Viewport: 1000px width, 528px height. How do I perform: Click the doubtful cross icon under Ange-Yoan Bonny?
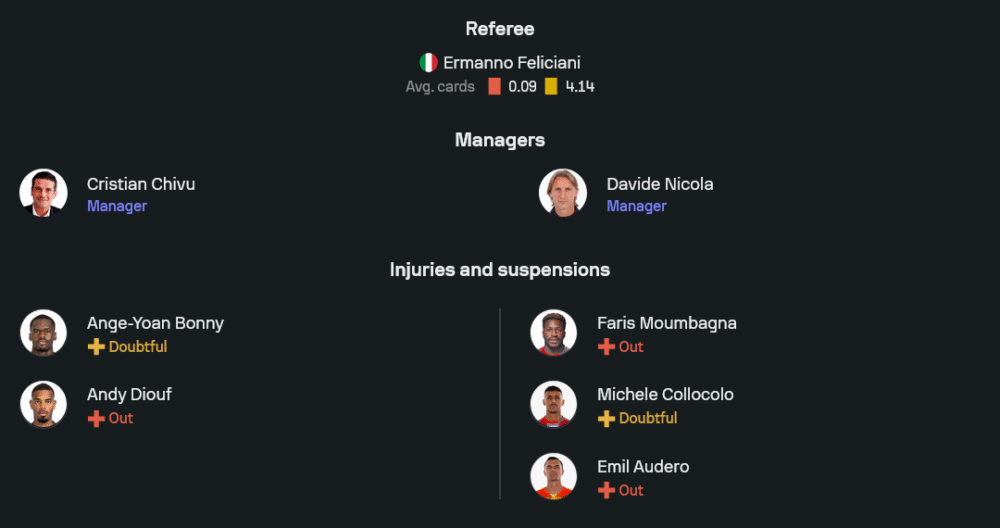click(x=97, y=347)
